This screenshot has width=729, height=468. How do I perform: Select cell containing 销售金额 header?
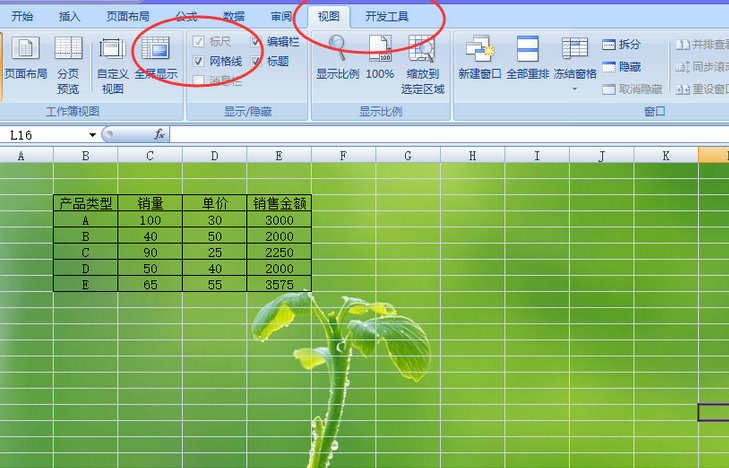point(279,203)
